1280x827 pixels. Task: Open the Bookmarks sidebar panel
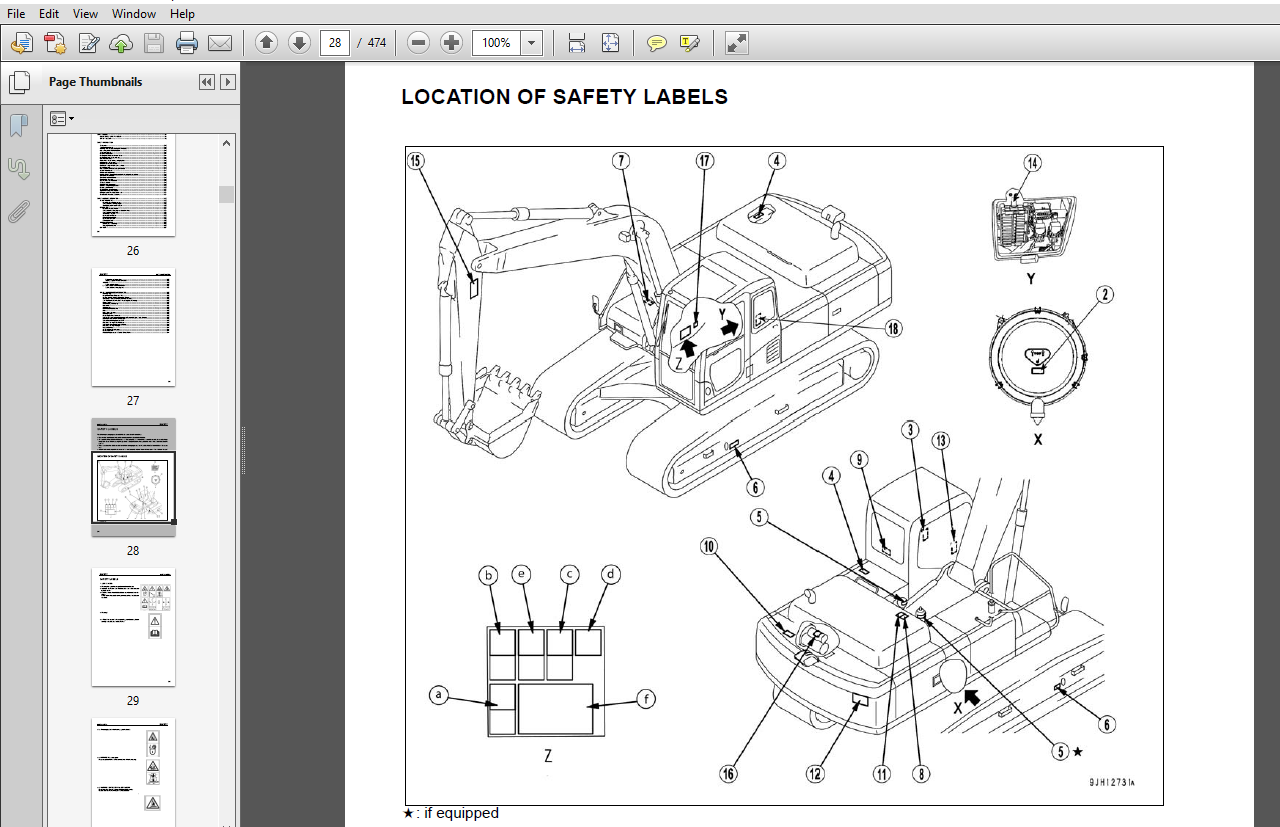pyautogui.click(x=19, y=125)
